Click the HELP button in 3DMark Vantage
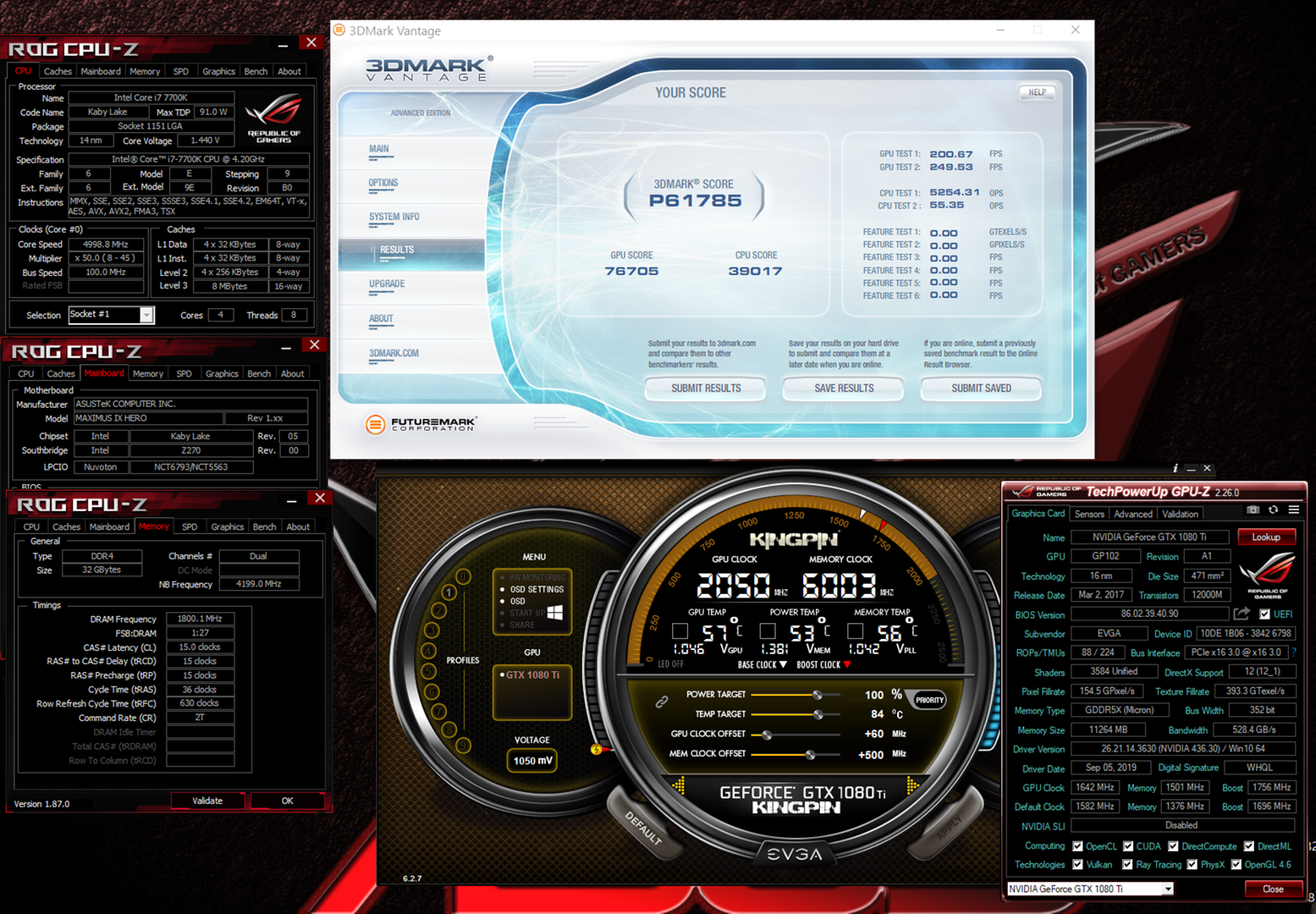The image size is (1316, 914). click(1037, 92)
